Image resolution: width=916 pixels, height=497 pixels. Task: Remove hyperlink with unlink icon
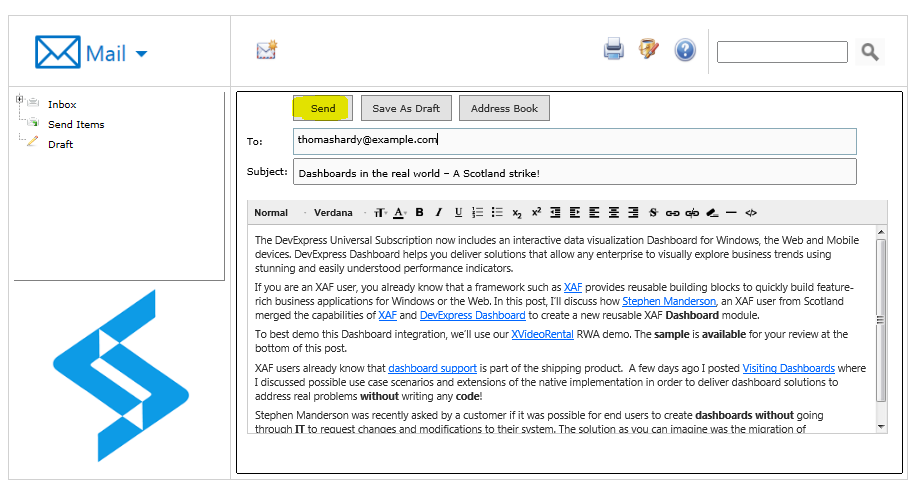tap(692, 213)
